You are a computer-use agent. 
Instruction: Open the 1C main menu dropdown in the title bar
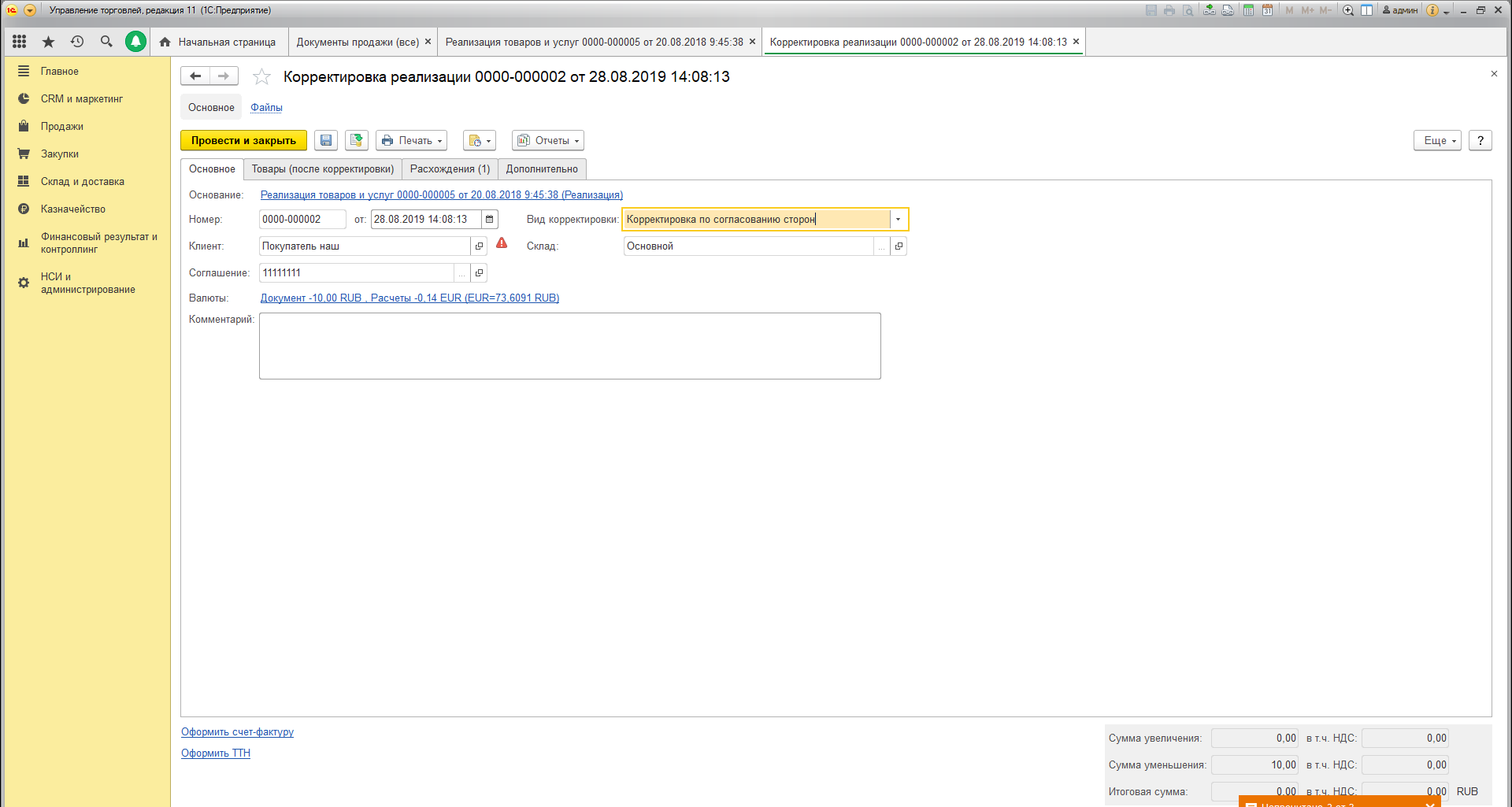pyautogui.click(x=30, y=10)
